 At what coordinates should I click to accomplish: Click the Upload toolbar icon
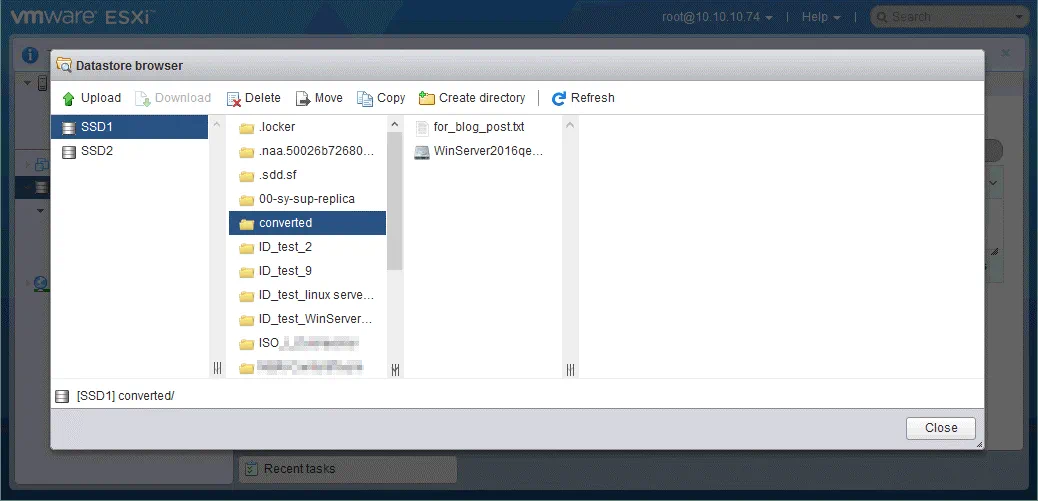pyautogui.click(x=69, y=98)
